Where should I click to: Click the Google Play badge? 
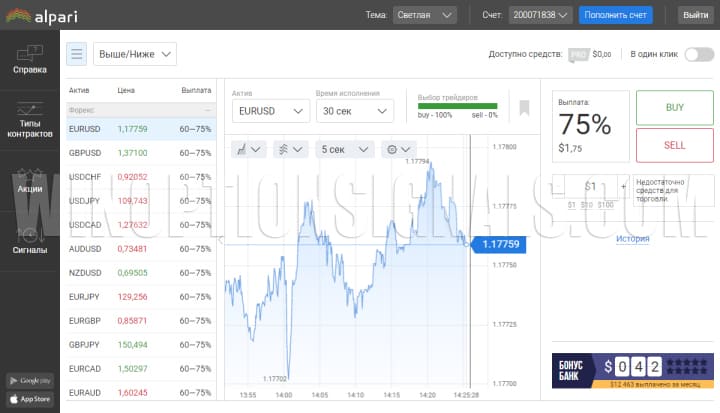tap(30, 381)
